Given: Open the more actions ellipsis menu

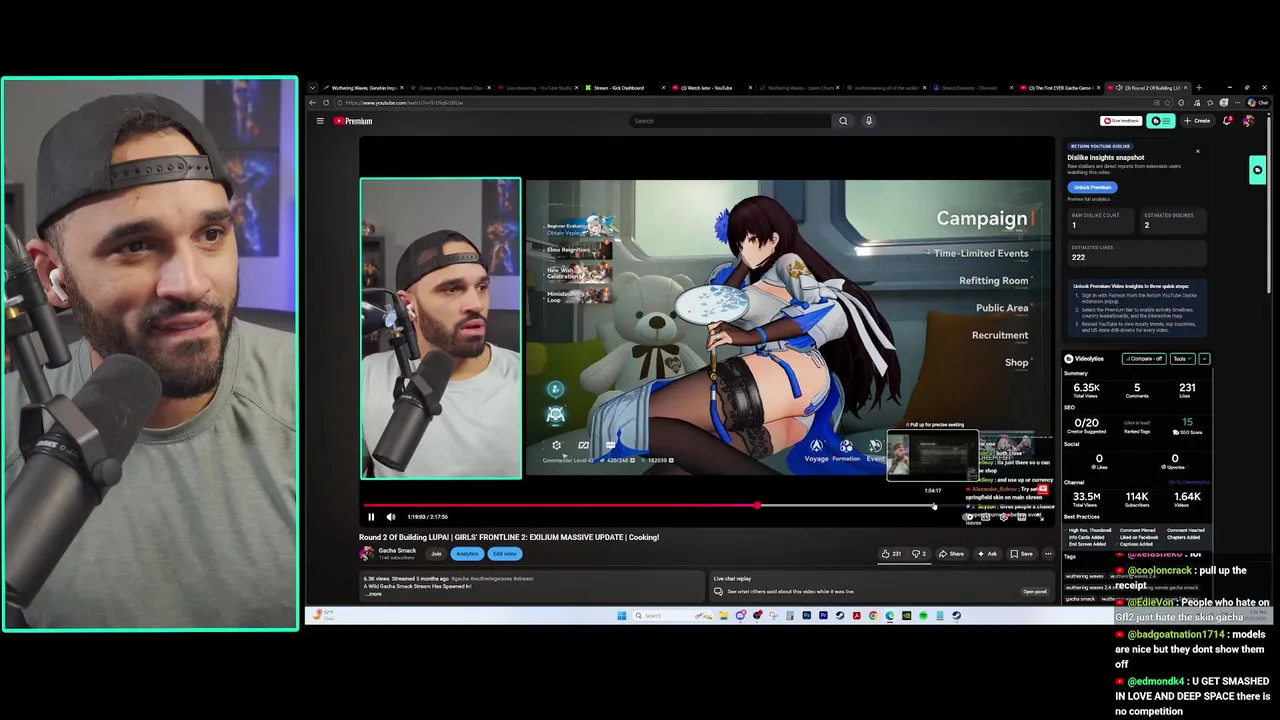Looking at the screenshot, I should [x=1048, y=554].
